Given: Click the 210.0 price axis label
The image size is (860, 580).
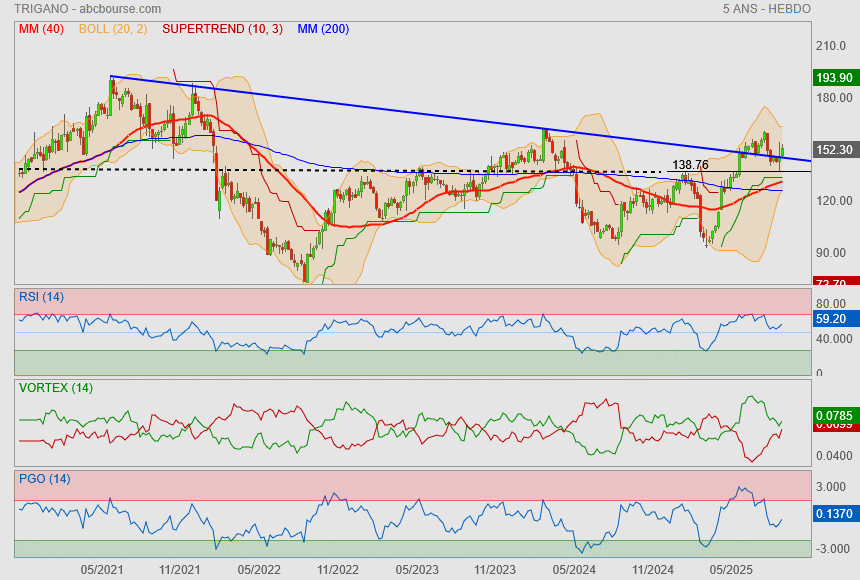Looking at the screenshot, I should tap(832, 46).
